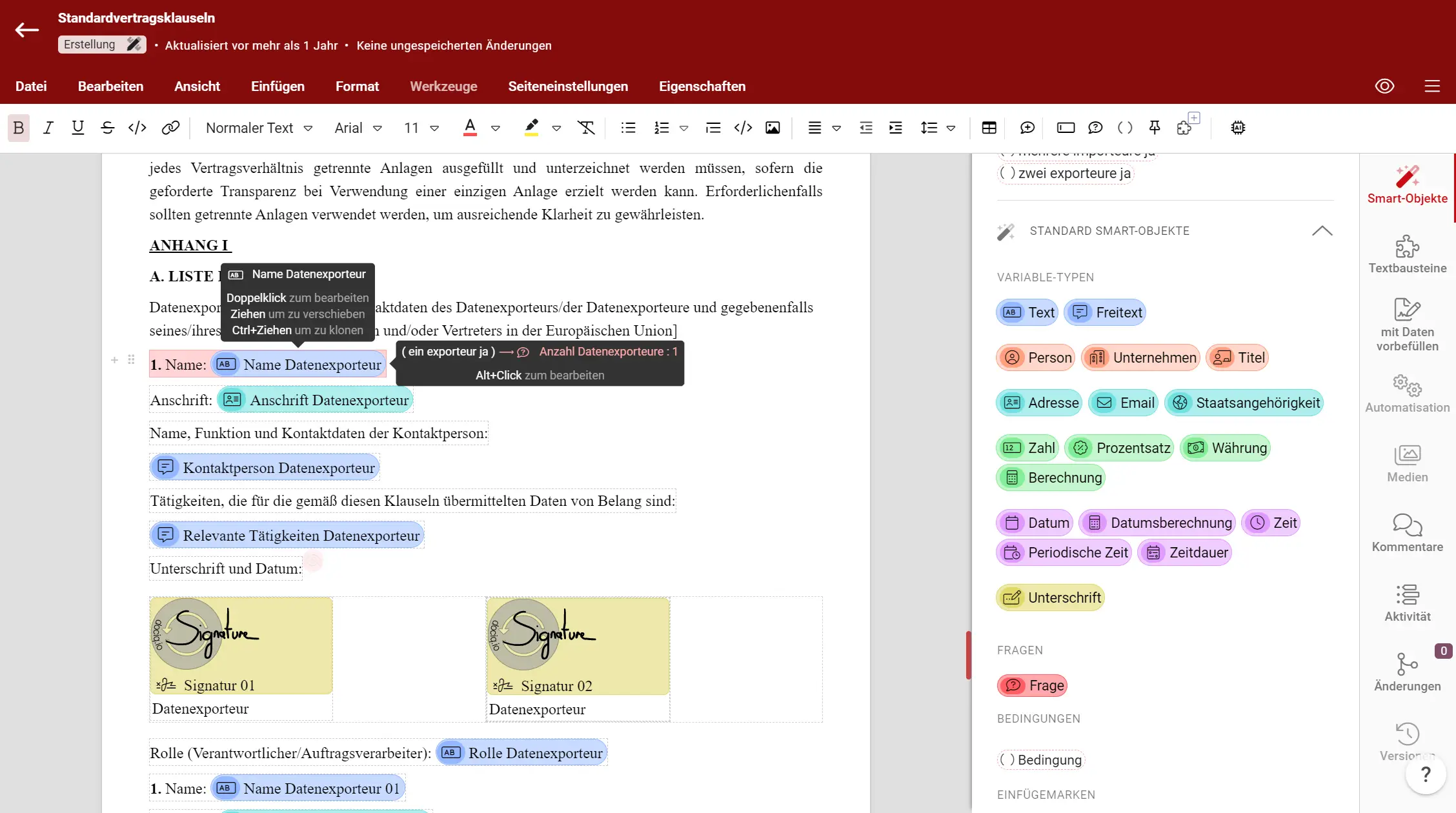1456x813 pixels.
Task: Open the numbered list options arrow
Action: coord(684,128)
